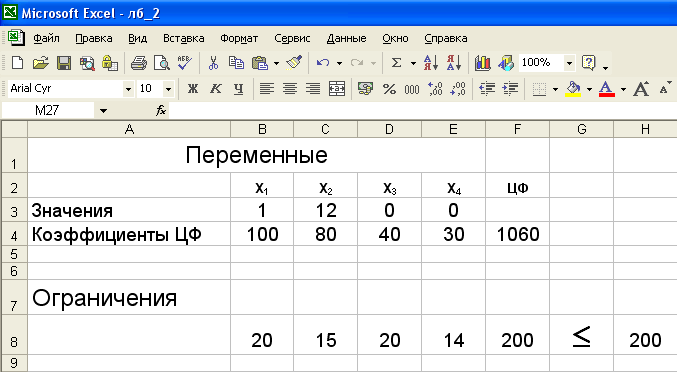The height and width of the screenshot is (372, 677).
Task: Undo the last action
Action: (x=323, y=63)
